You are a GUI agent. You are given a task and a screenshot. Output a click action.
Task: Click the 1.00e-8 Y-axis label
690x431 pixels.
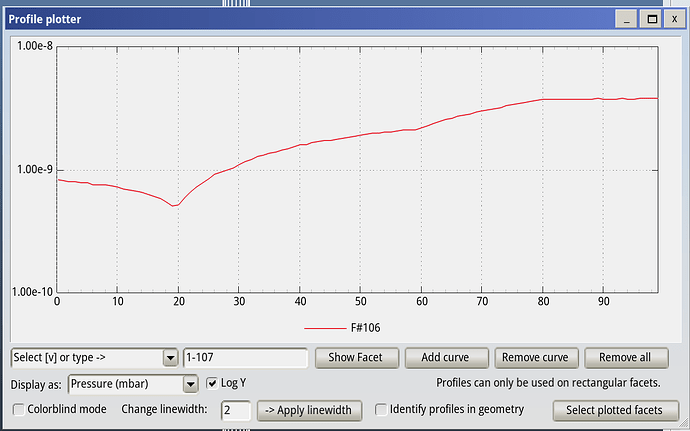point(34,45)
